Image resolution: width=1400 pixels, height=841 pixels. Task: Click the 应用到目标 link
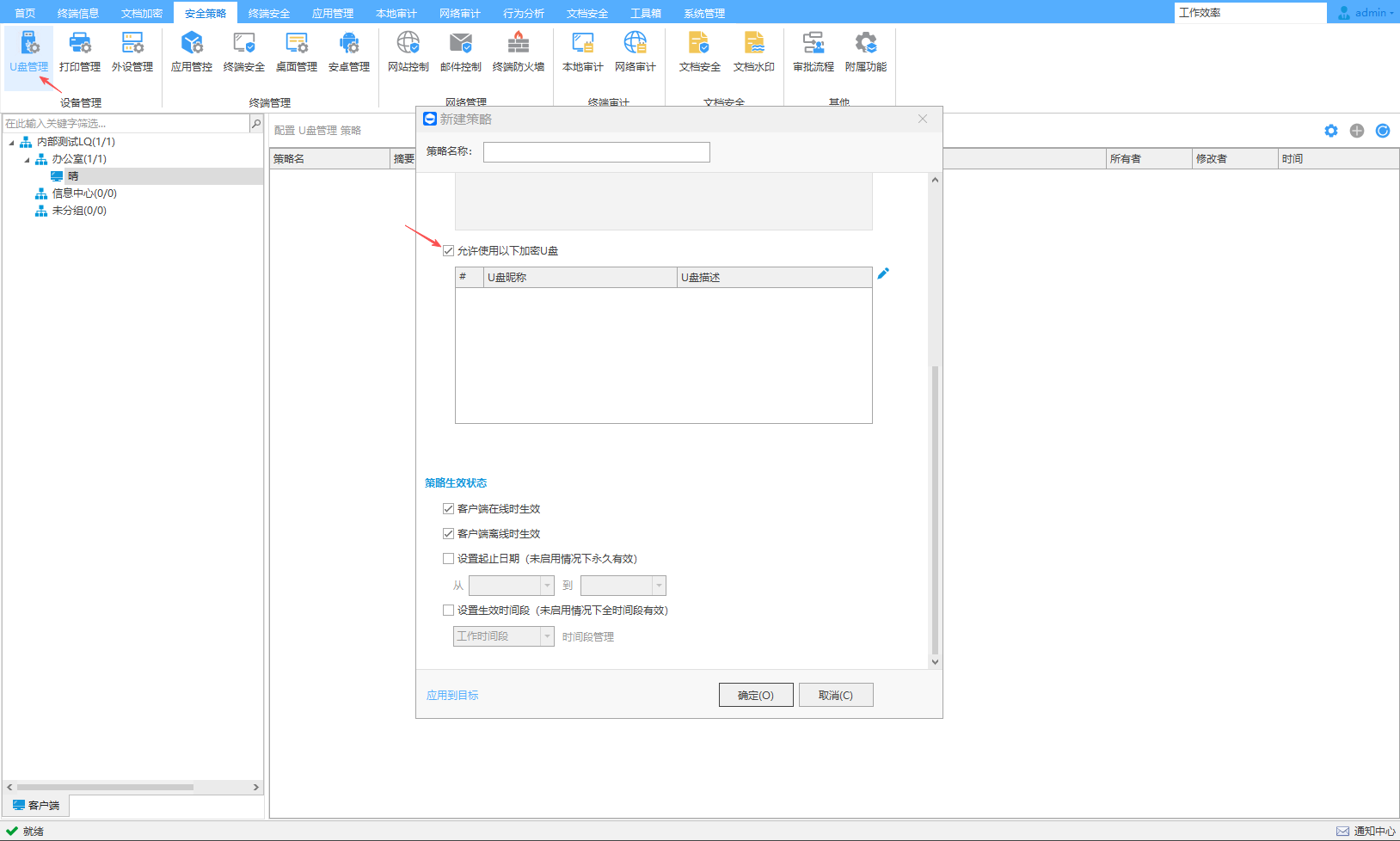tap(452, 695)
